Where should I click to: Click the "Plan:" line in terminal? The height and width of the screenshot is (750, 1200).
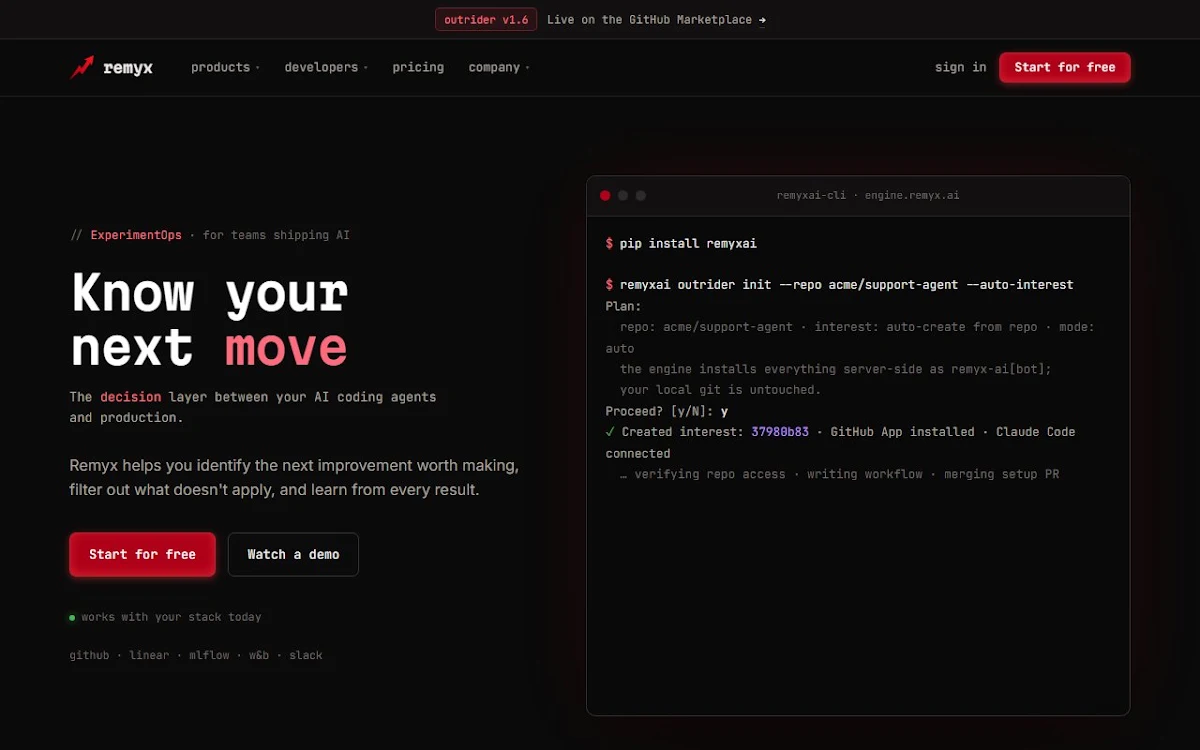coord(624,306)
